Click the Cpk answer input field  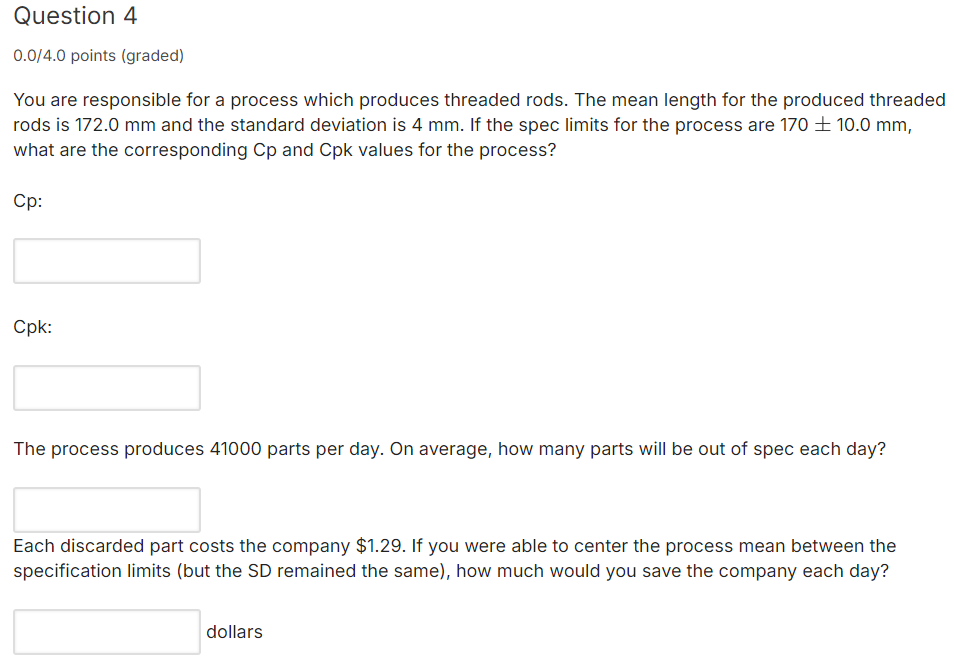pyautogui.click(x=106, y=388)
